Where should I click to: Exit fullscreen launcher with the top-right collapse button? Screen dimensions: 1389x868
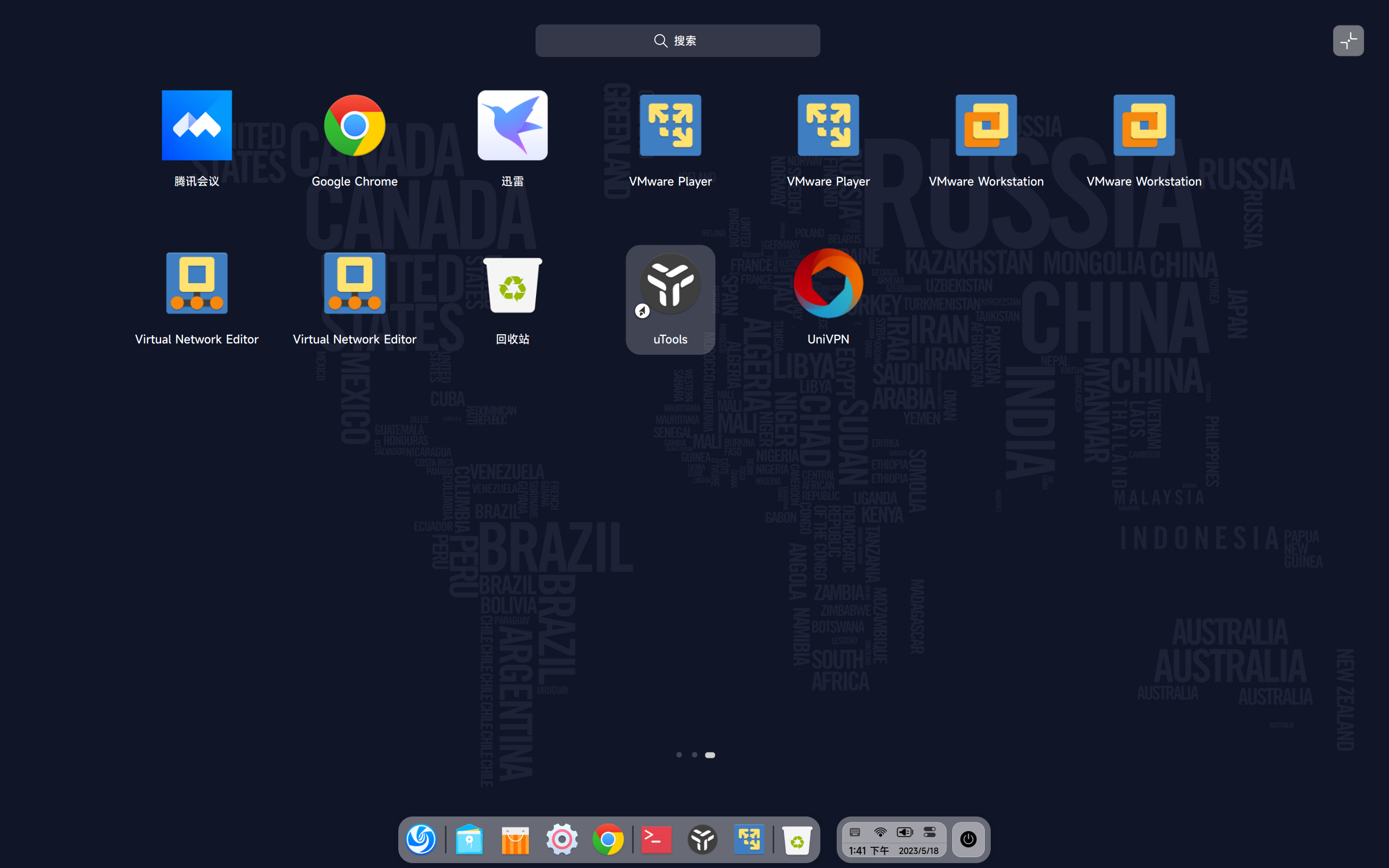[x=1348, y=41]
